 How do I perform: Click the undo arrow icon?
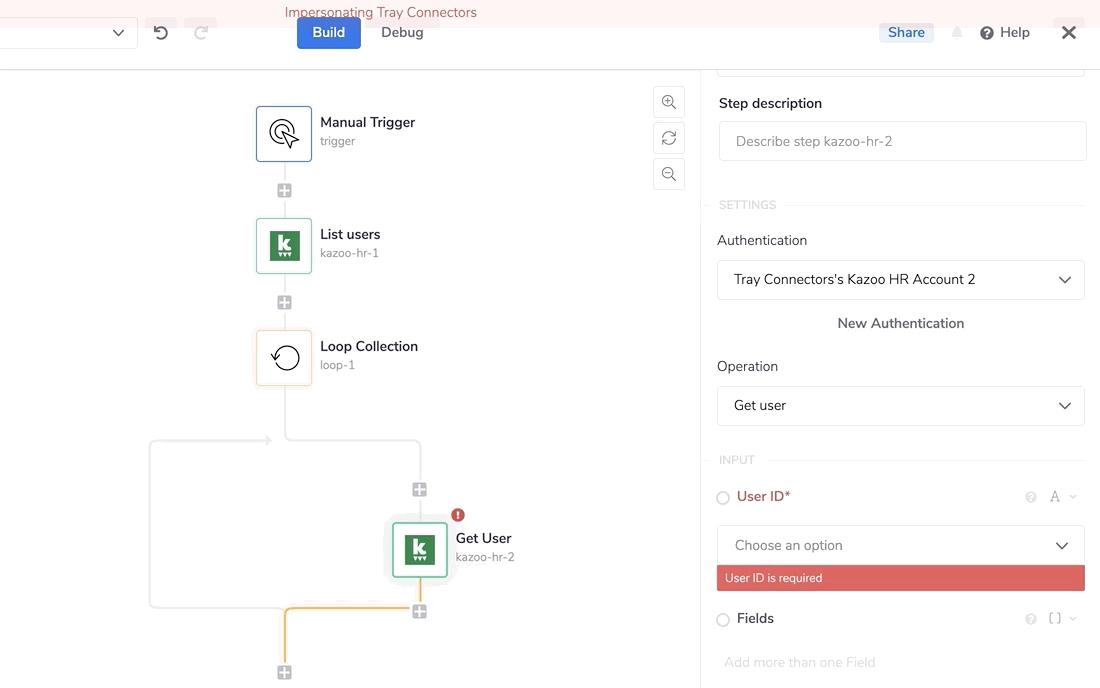point(161,33)
